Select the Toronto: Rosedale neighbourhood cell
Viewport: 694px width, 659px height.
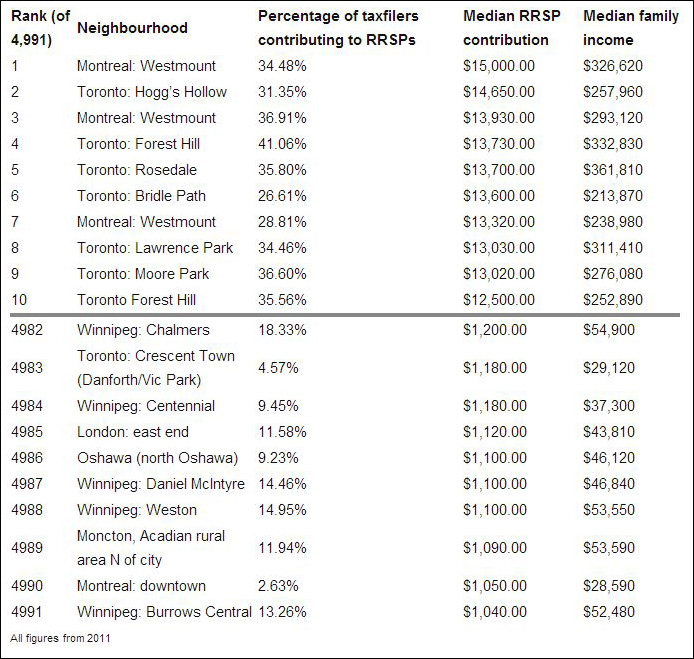point(137,170)
